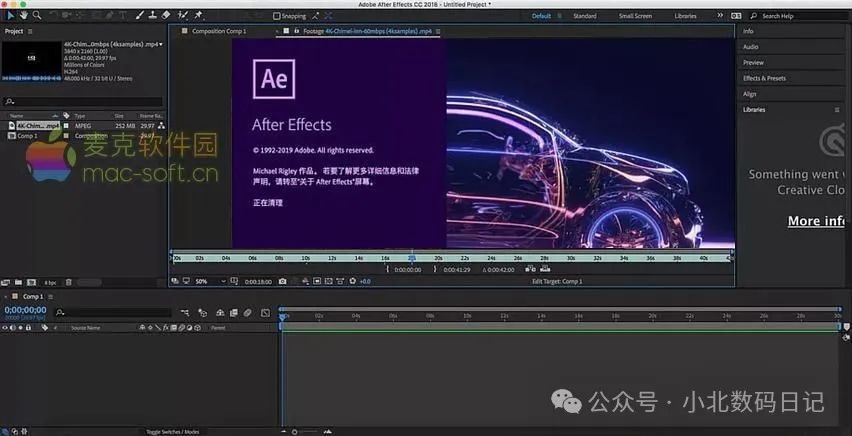Open the Composition Mini-Flowchart icon
Screen dimensions: 852x436
pos(185,313)
